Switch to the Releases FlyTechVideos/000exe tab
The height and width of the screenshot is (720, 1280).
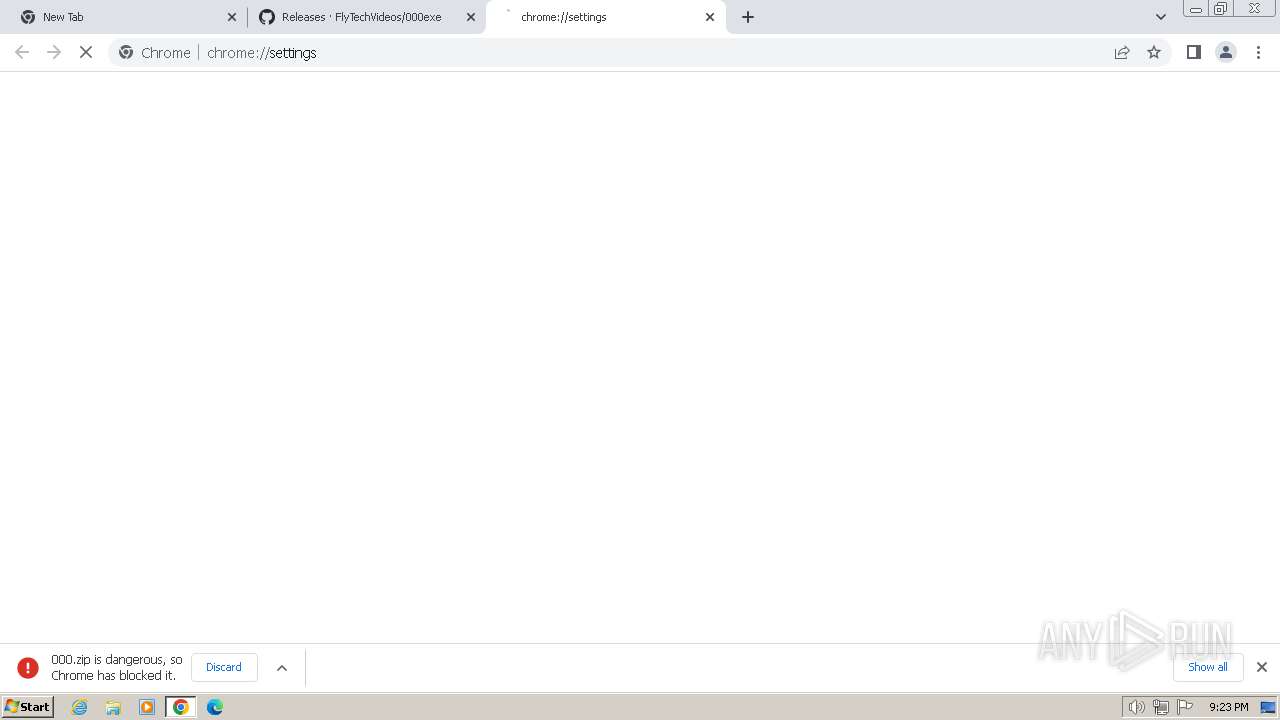click(x=366, y=17)
